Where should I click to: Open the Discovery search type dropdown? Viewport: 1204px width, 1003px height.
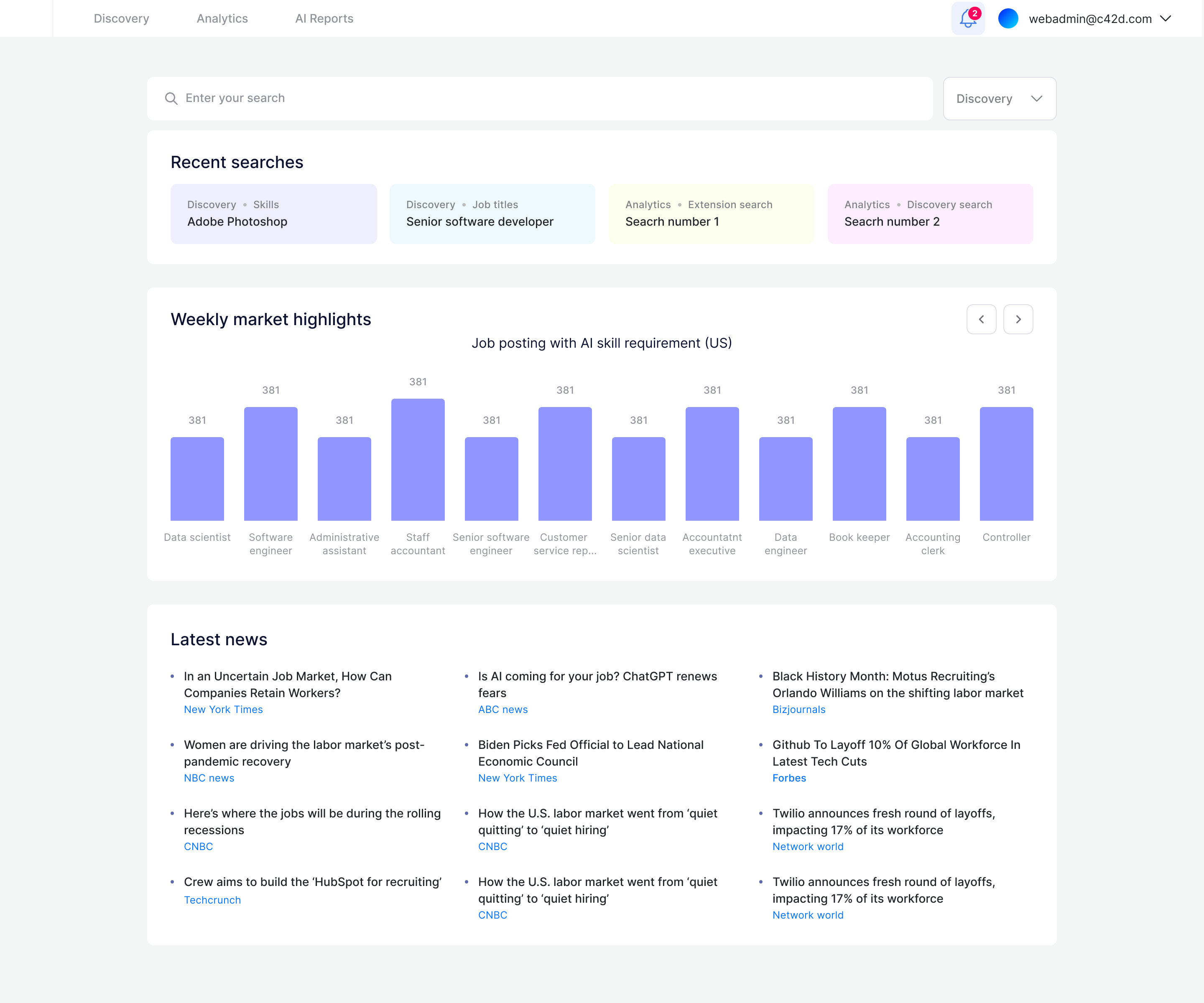pyautogui.click(x=999, y=99)
